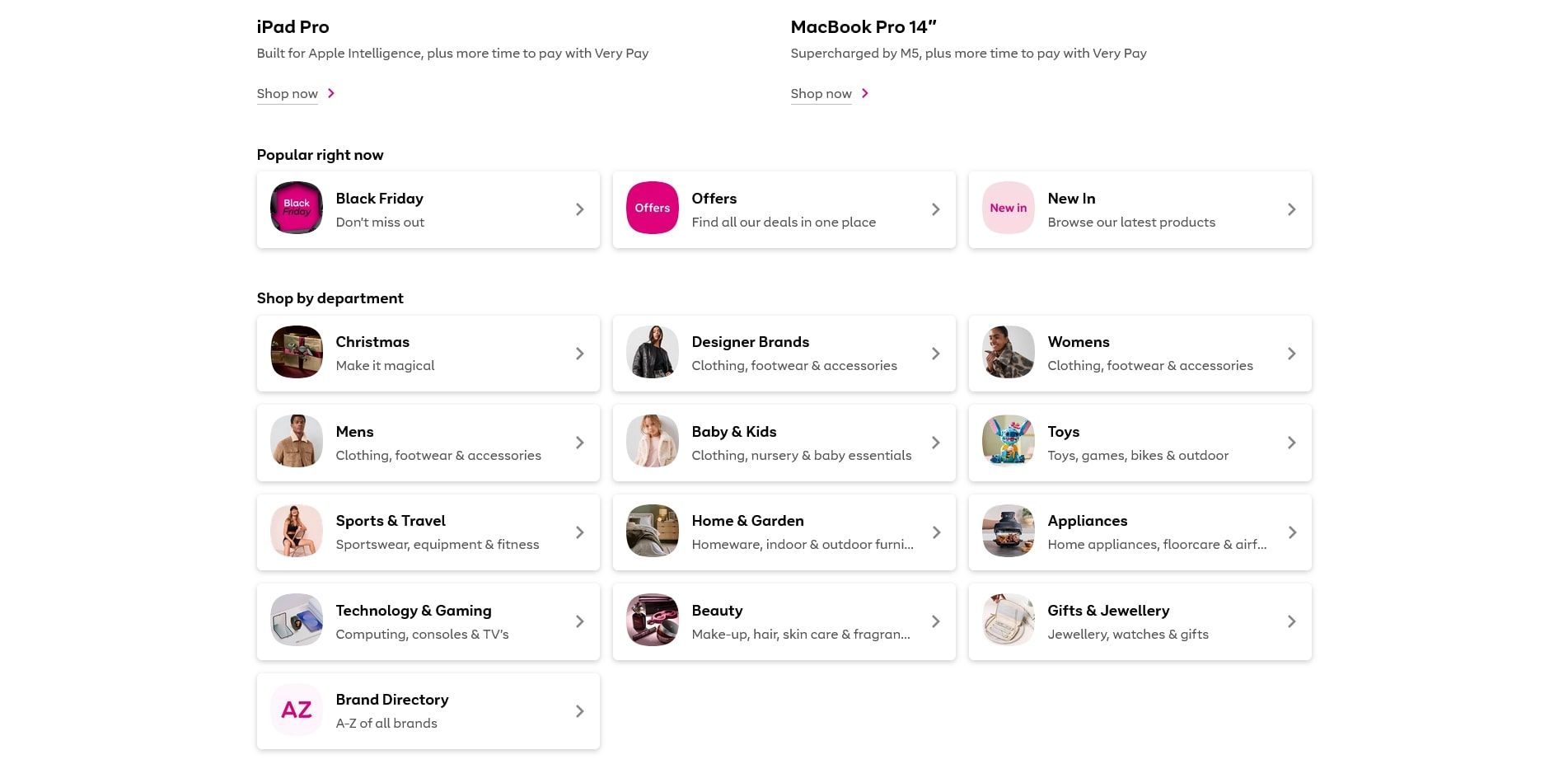The height and width of the screenshot is (764, 1568).
Task: Click the Black Friday pink badge icon
Action: [297, 208]
